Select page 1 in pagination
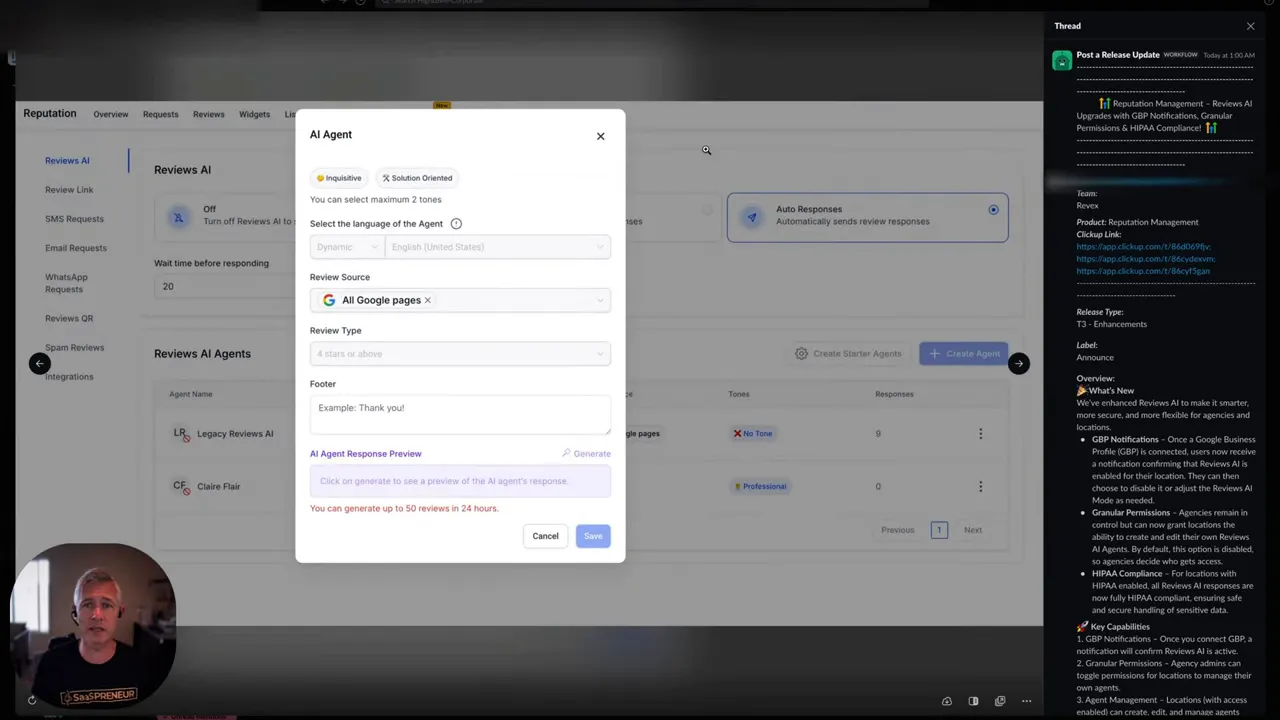 point(938,530)
